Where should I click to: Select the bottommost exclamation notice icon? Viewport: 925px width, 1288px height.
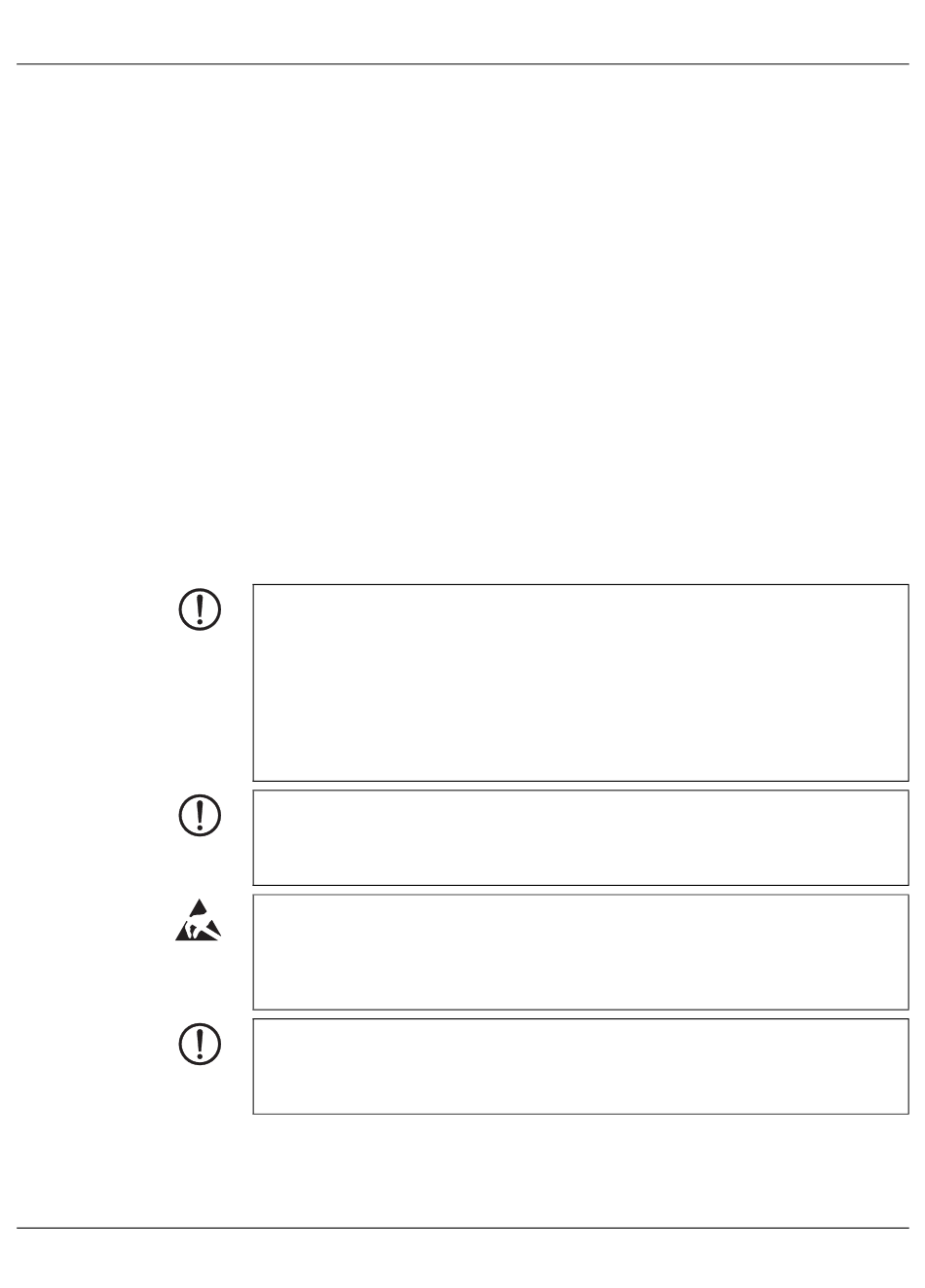[x=200, y=1044]
